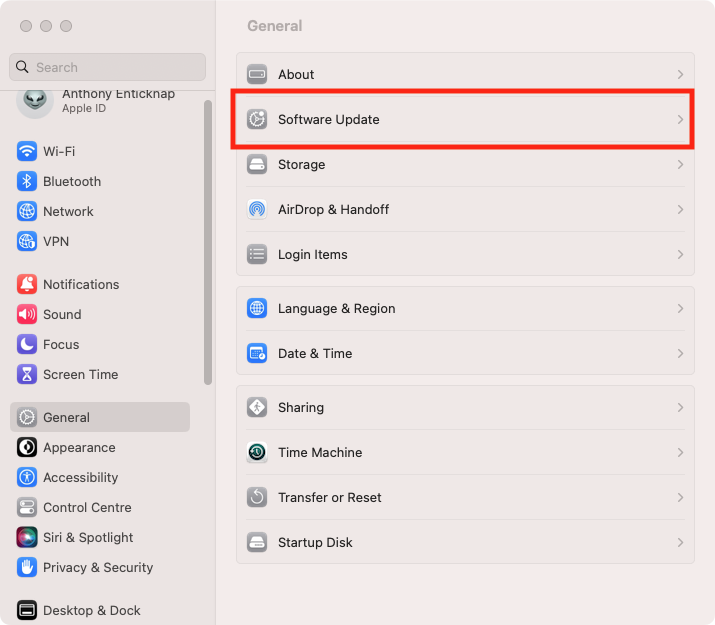Click the Transfer or Reset chevron

tap(680, 497)
